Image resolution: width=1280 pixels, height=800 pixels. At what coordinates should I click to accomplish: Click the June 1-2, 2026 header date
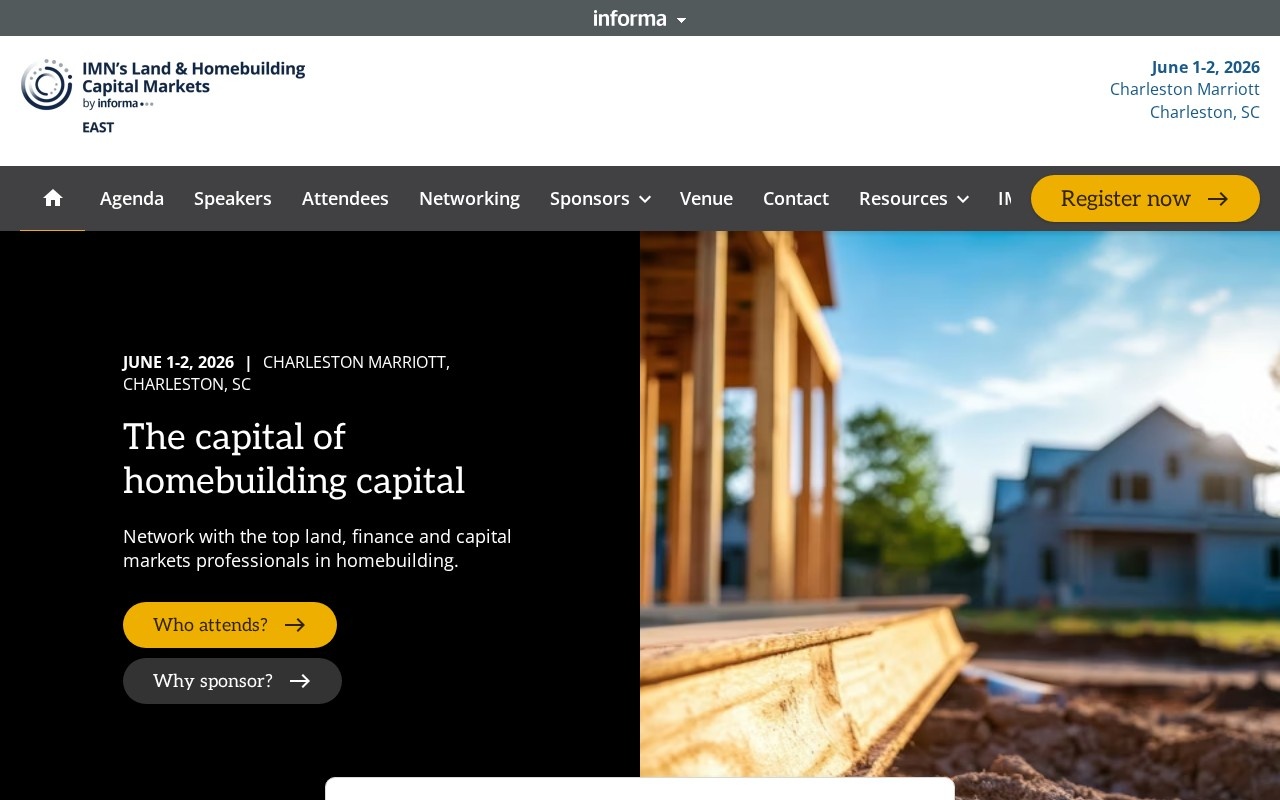click(x=1205, y=67)
